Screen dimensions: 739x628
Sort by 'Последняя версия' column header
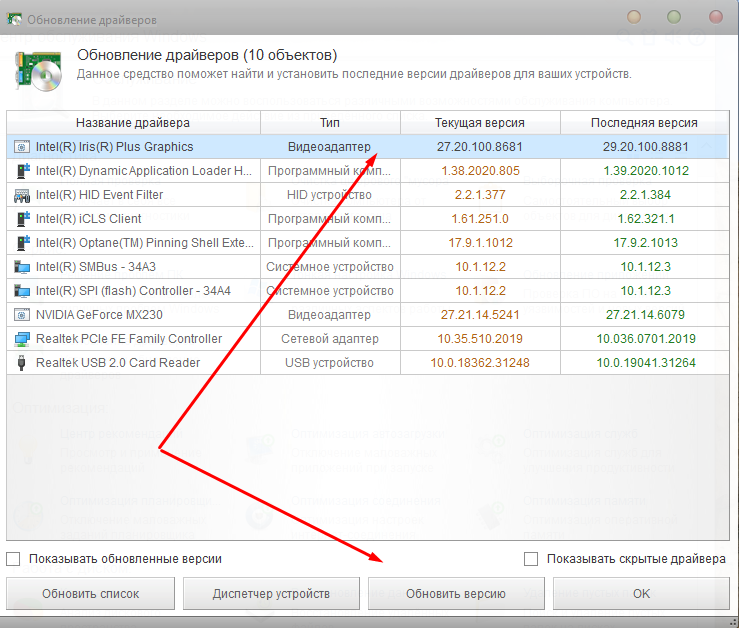pyautogui.click(x=644, y=123)
